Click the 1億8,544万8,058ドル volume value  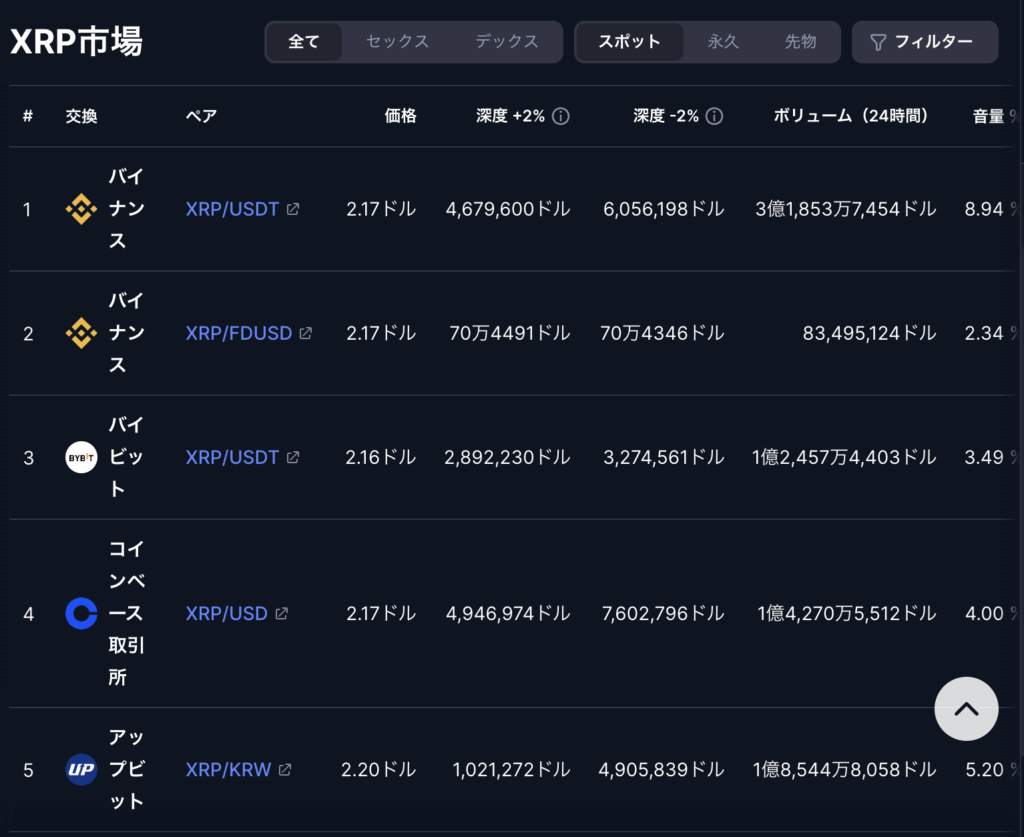click(x=844, y=769)
